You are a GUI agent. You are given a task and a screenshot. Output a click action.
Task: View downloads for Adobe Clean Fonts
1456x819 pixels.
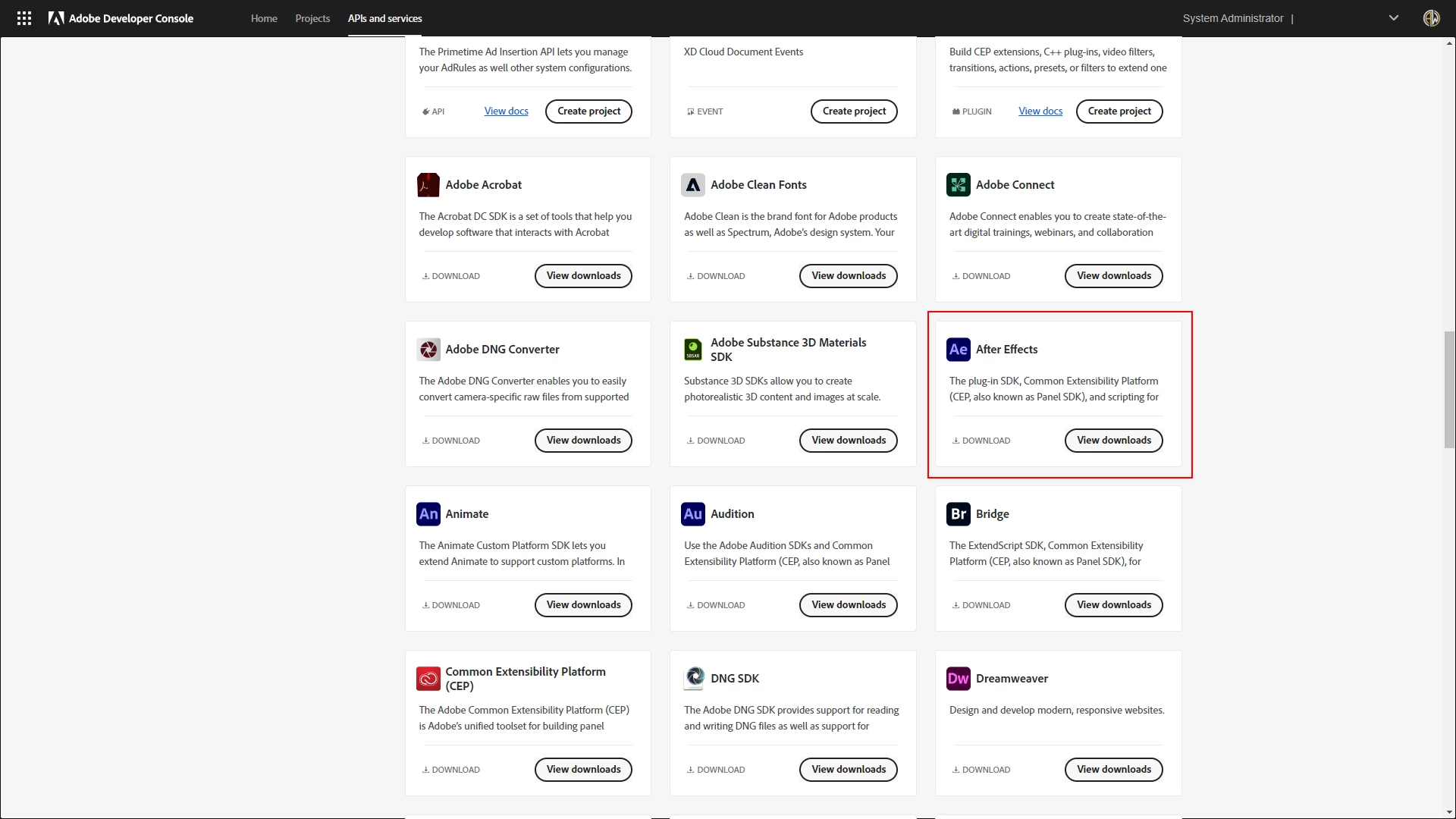pos(849,276)
